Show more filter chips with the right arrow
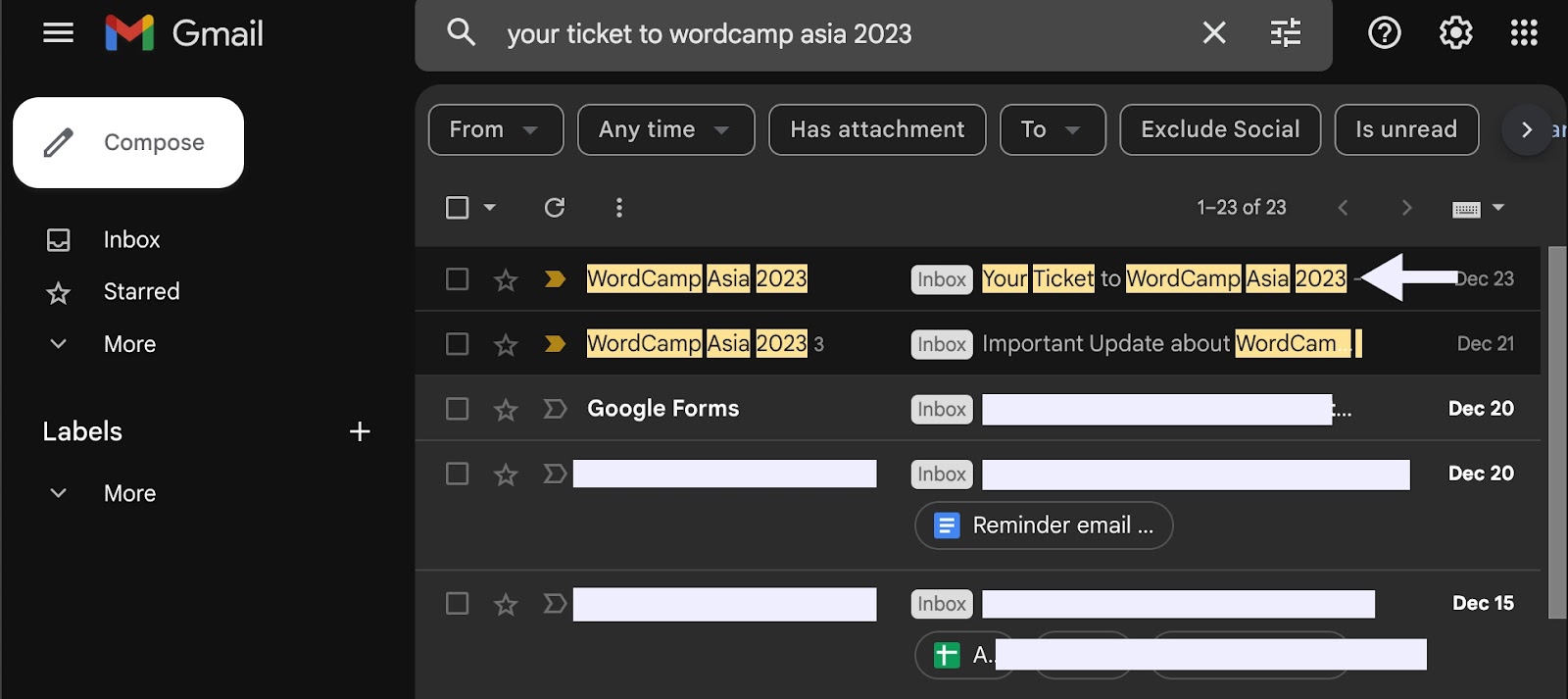 tap(1526, 129)
